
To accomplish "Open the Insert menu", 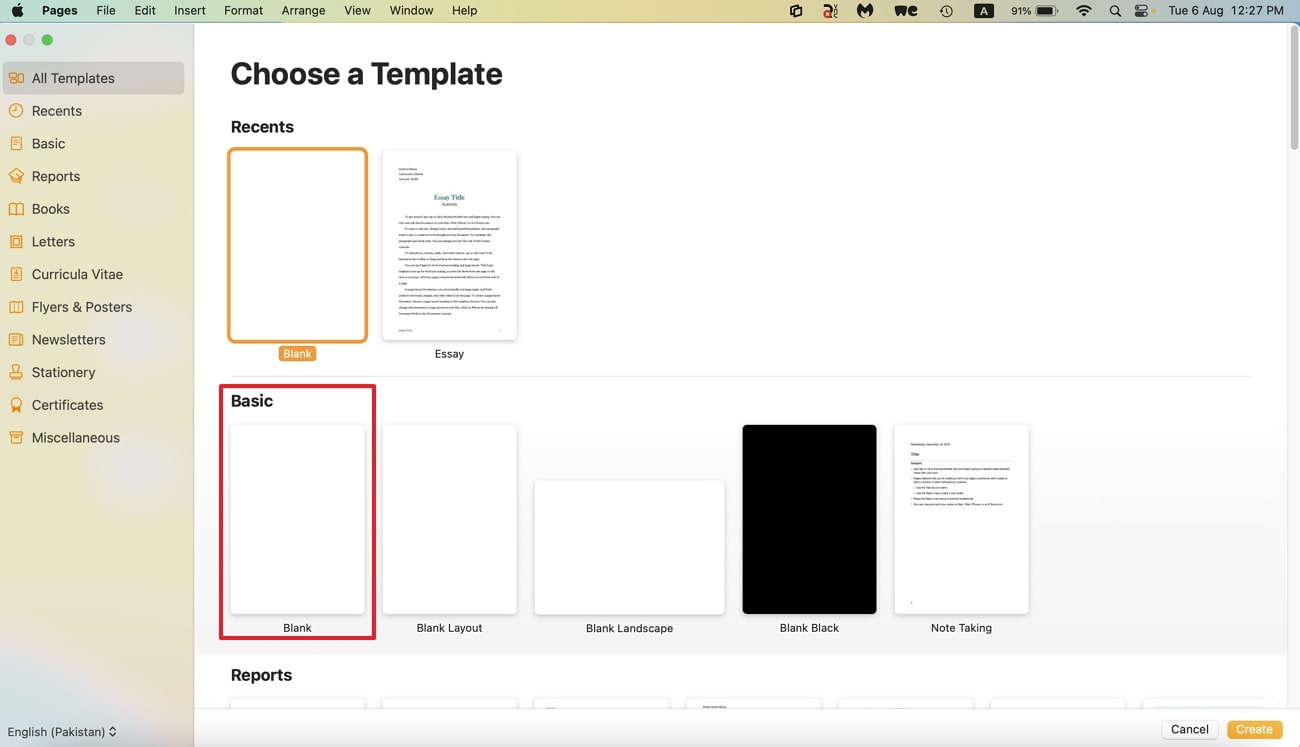I will 189,10.
